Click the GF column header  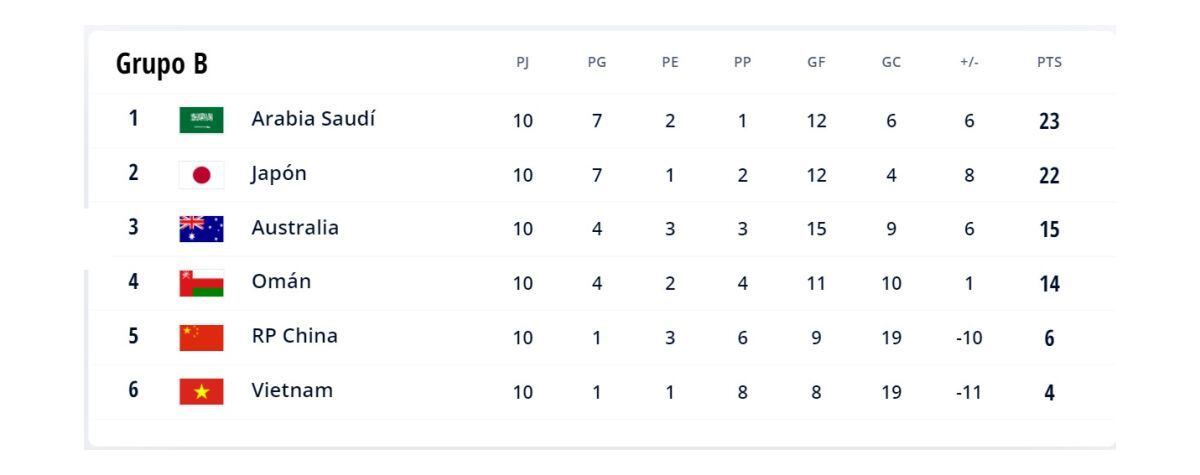816,63
